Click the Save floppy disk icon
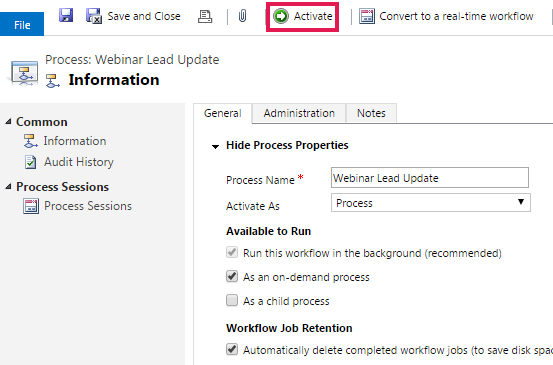 [x=66, y=16]
